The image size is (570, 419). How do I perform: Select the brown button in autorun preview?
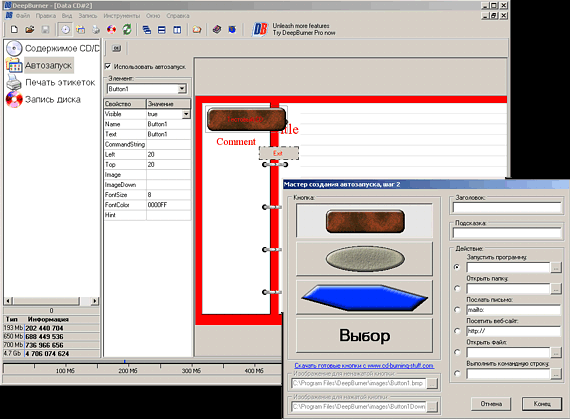point(246,119)
